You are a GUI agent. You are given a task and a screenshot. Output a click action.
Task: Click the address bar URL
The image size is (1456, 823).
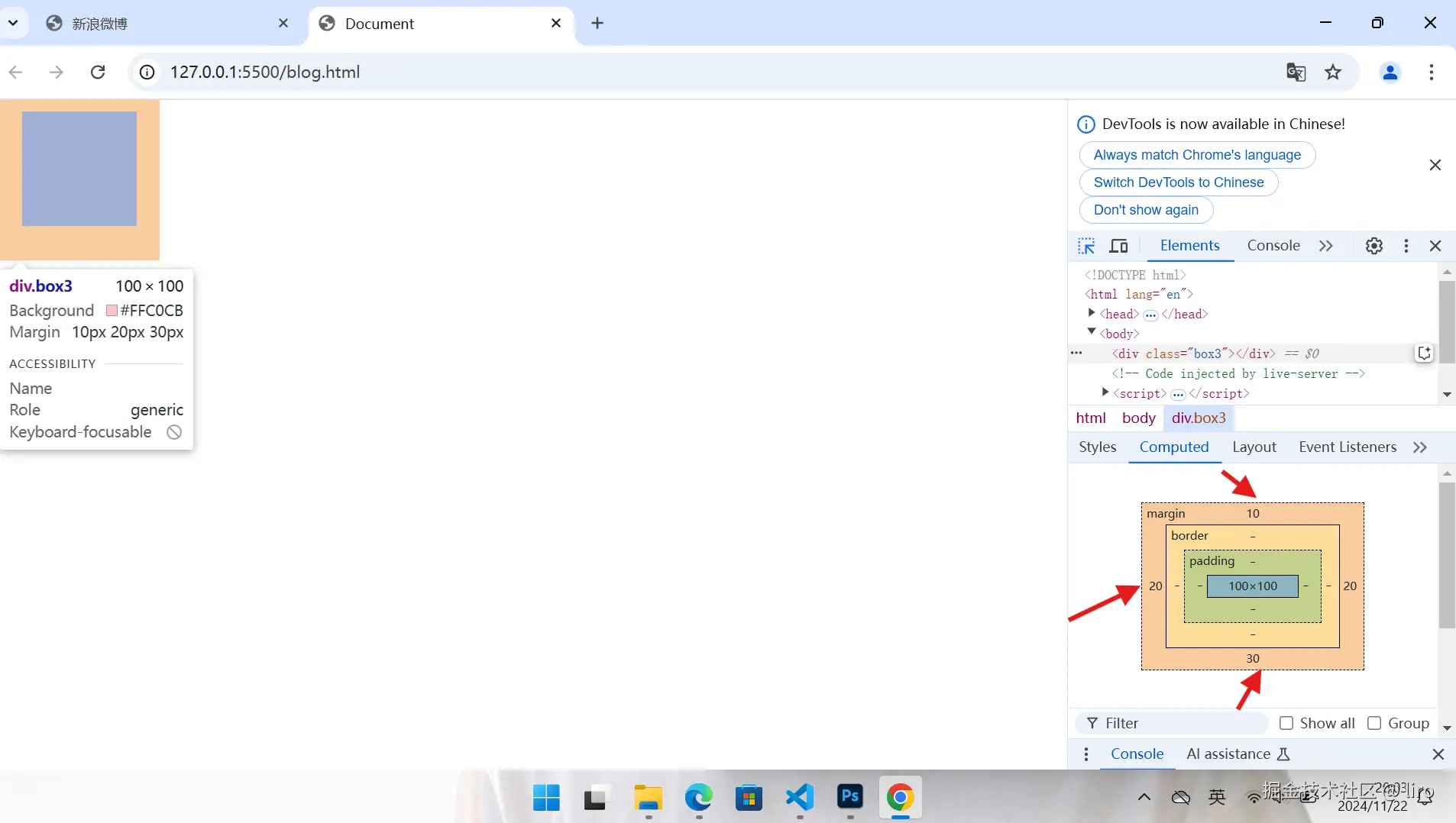(x=265, y=72)
